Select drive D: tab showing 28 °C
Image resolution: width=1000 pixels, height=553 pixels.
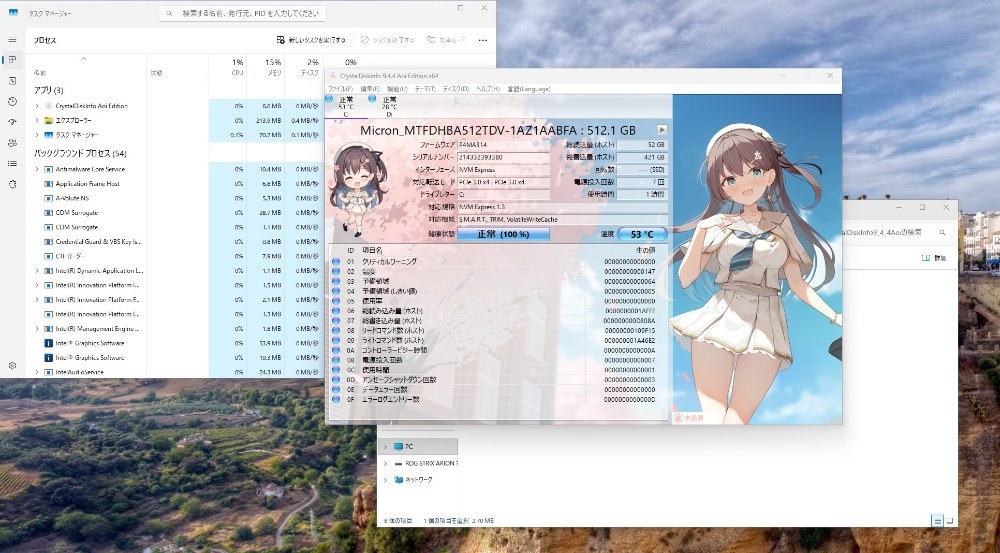click(389, 107)
